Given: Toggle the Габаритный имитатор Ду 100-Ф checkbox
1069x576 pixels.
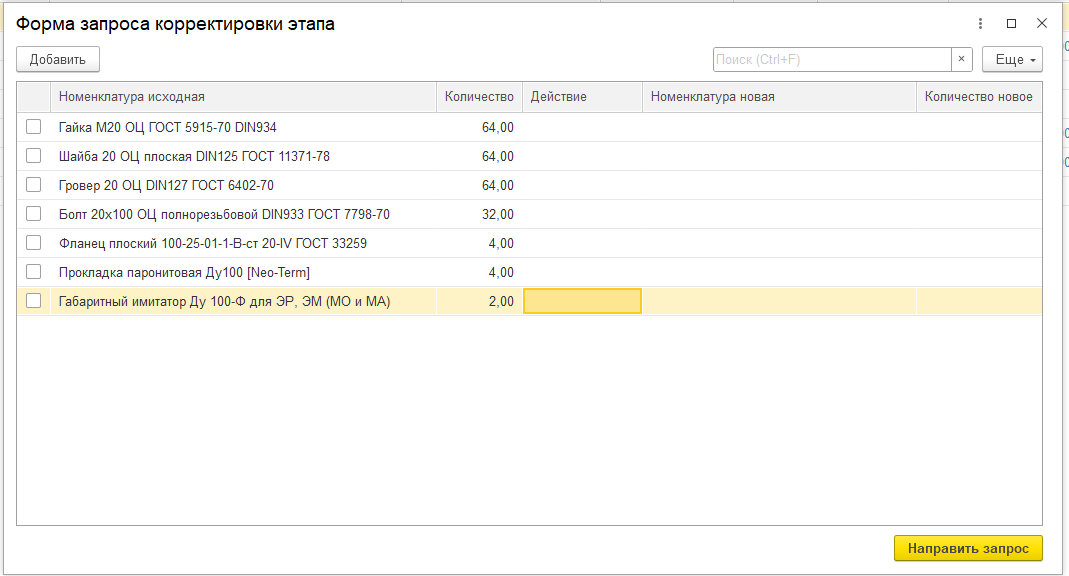Looking at the screenshot, I should 33,301.
